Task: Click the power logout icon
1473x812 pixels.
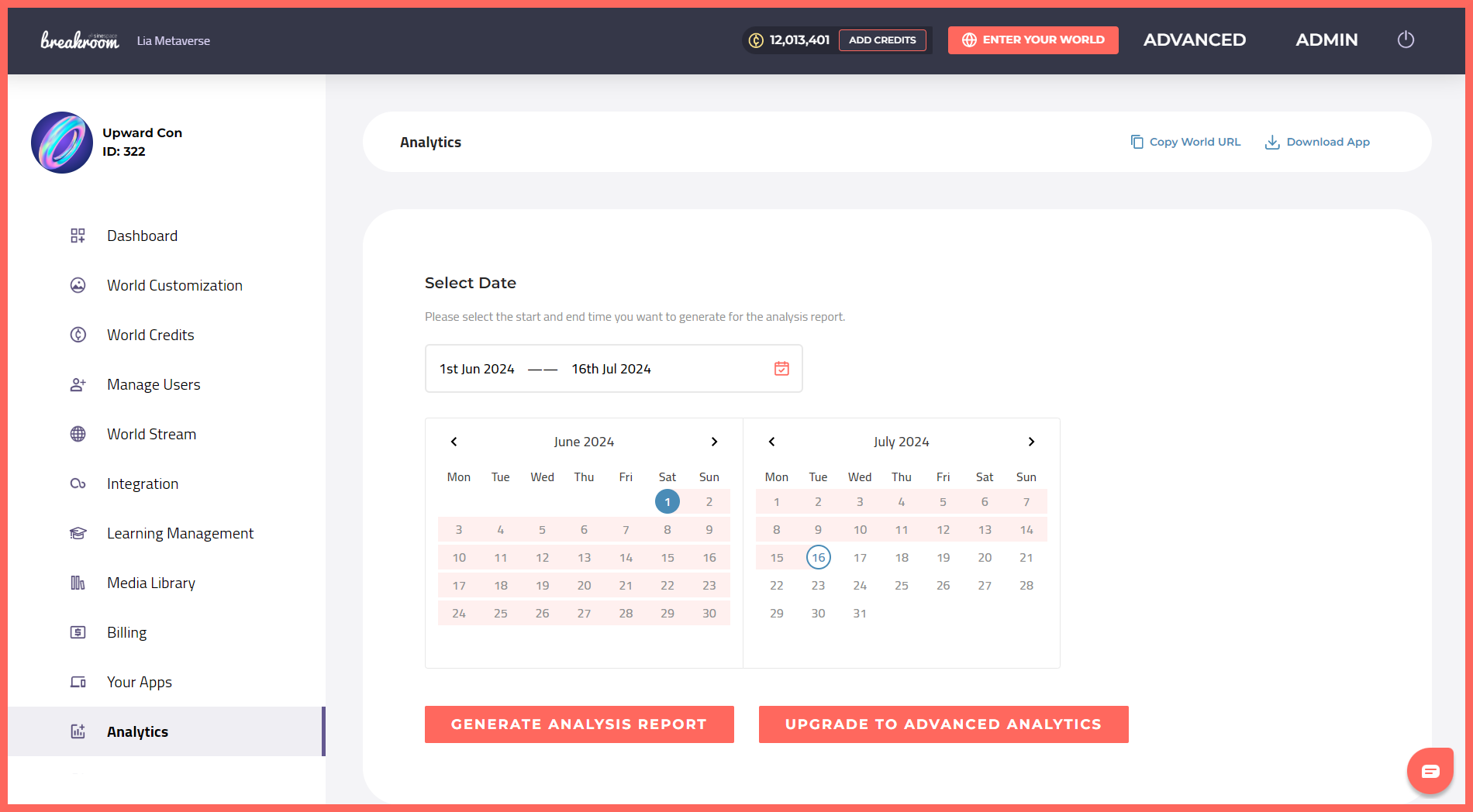Action: (1406, 40)
